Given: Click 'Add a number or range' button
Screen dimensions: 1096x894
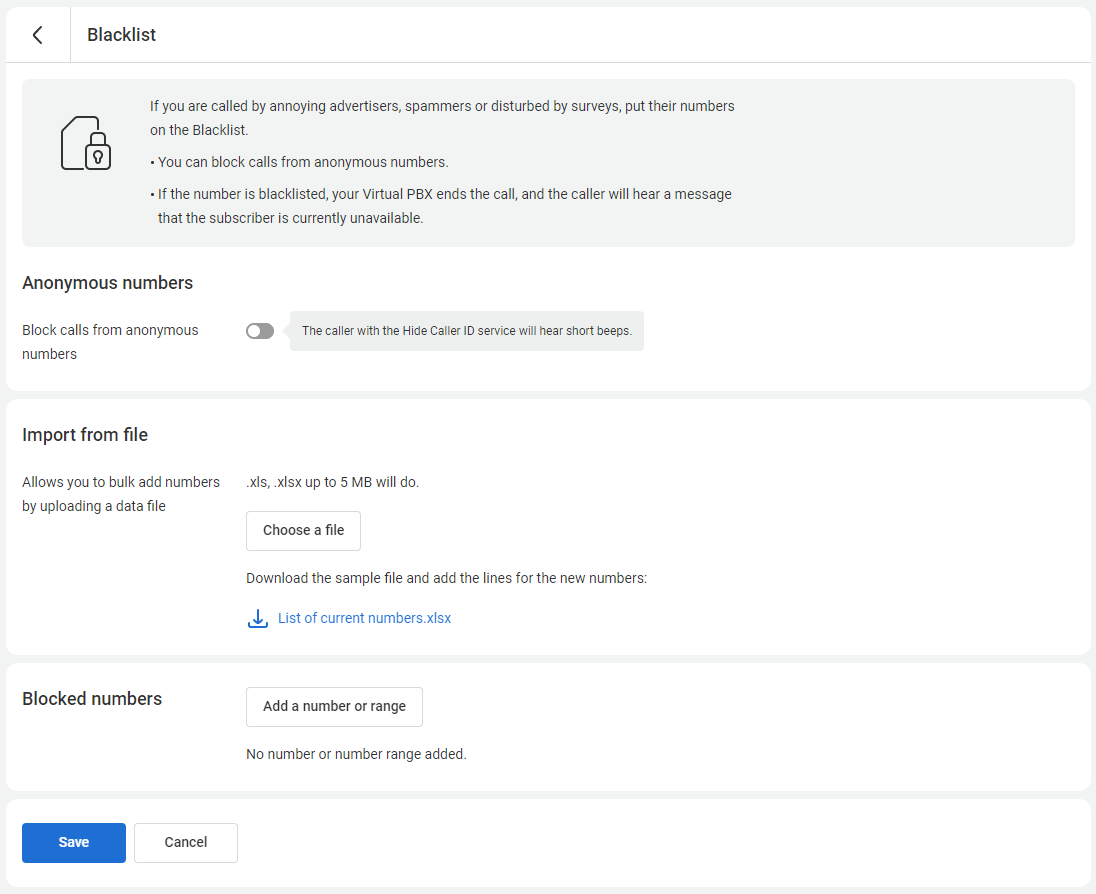Looking at the screenshot, I should click(x=334, y=707).
